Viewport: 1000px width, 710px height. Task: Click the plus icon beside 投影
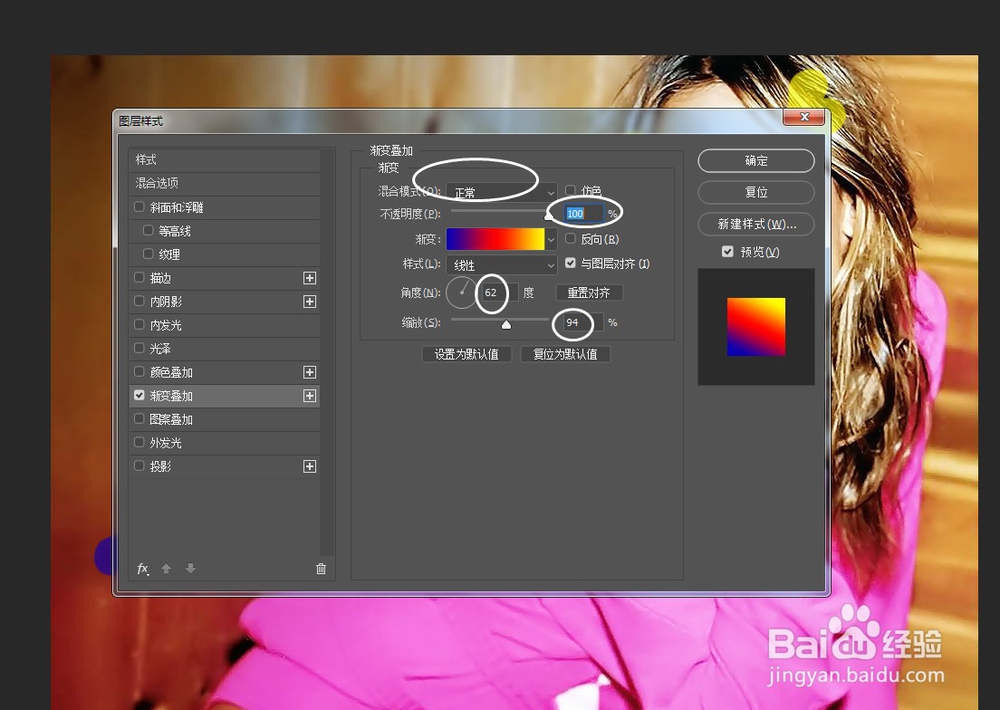click(309, 466)
